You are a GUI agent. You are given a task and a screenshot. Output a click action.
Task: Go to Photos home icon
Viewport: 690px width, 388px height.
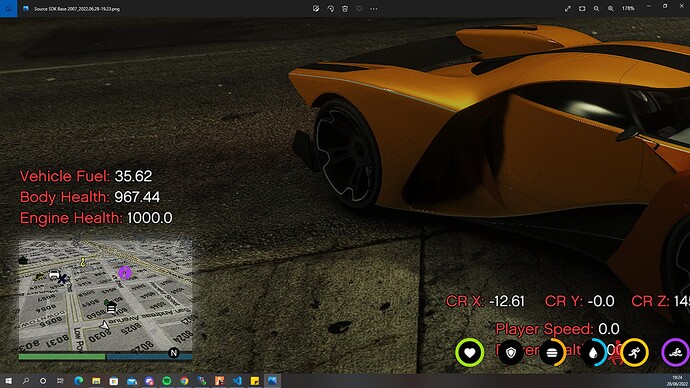pyautogui.click(x=8, y=8)
